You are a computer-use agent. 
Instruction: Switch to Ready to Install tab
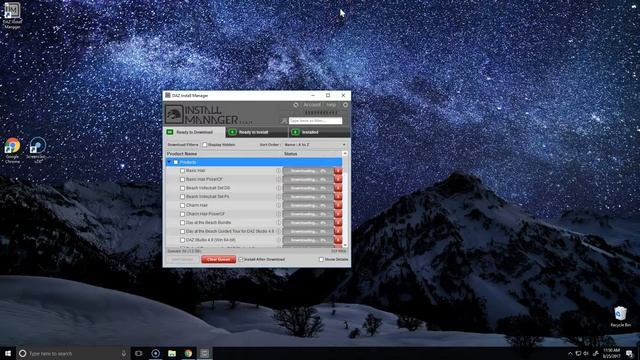pos(257,132)
